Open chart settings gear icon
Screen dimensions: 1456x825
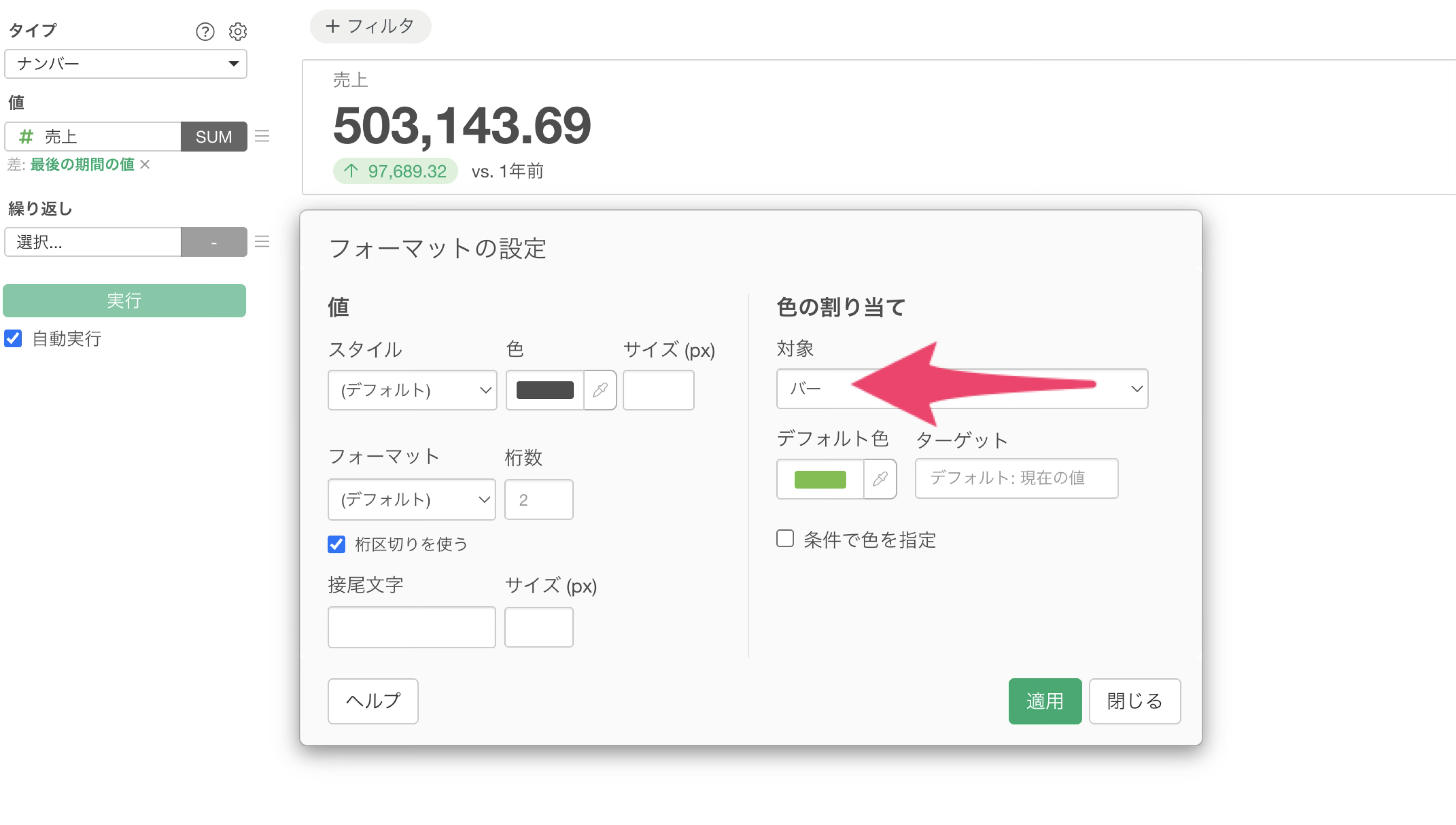(237, 31)
